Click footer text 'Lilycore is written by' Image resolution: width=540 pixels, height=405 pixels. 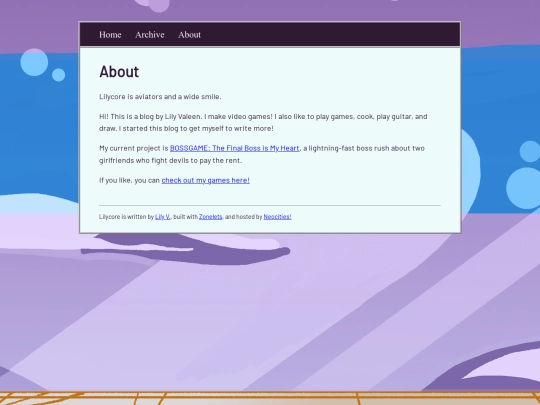coord(126,217)
